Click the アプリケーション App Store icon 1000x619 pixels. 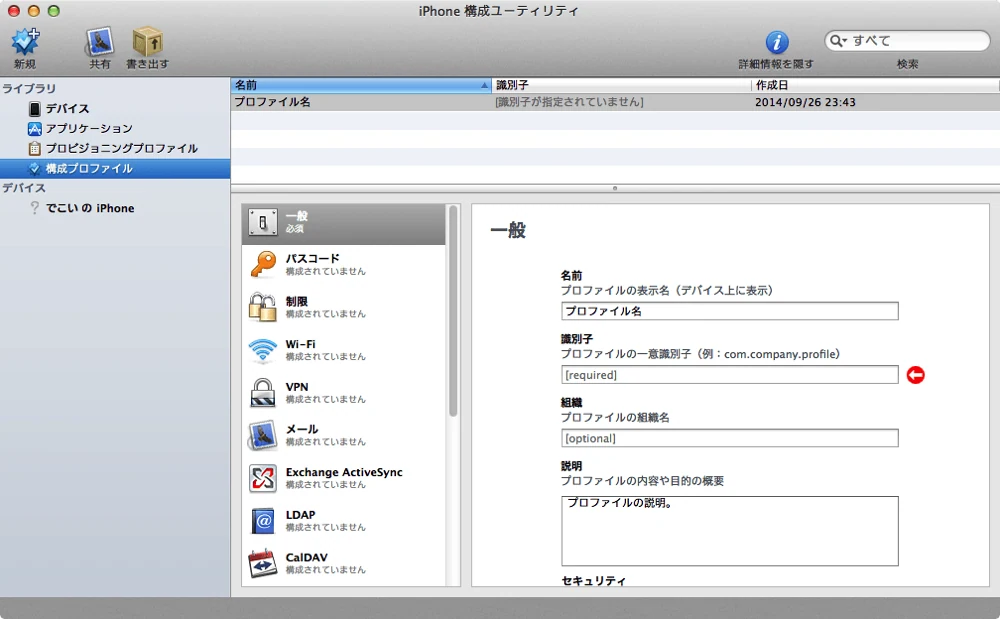click(x=34, y=129)
